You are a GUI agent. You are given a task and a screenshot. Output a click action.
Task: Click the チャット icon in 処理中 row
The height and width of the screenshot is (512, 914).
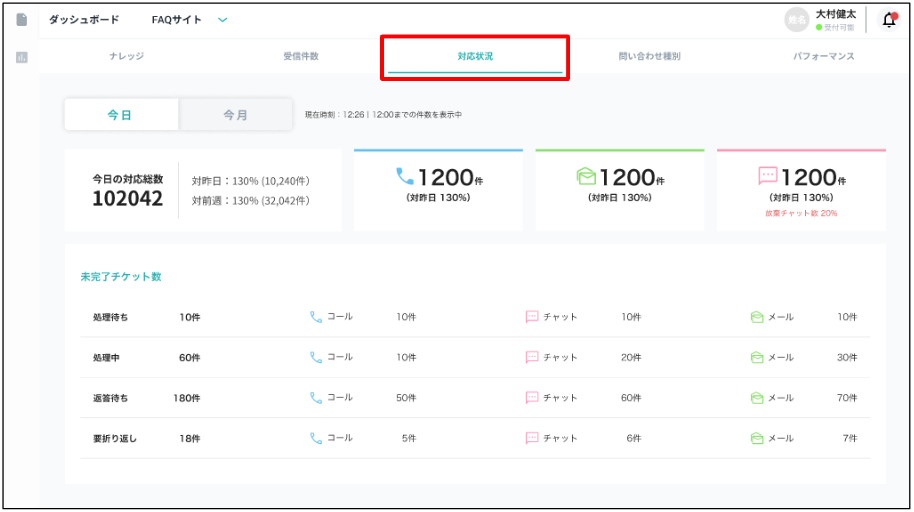coord(532,357)
